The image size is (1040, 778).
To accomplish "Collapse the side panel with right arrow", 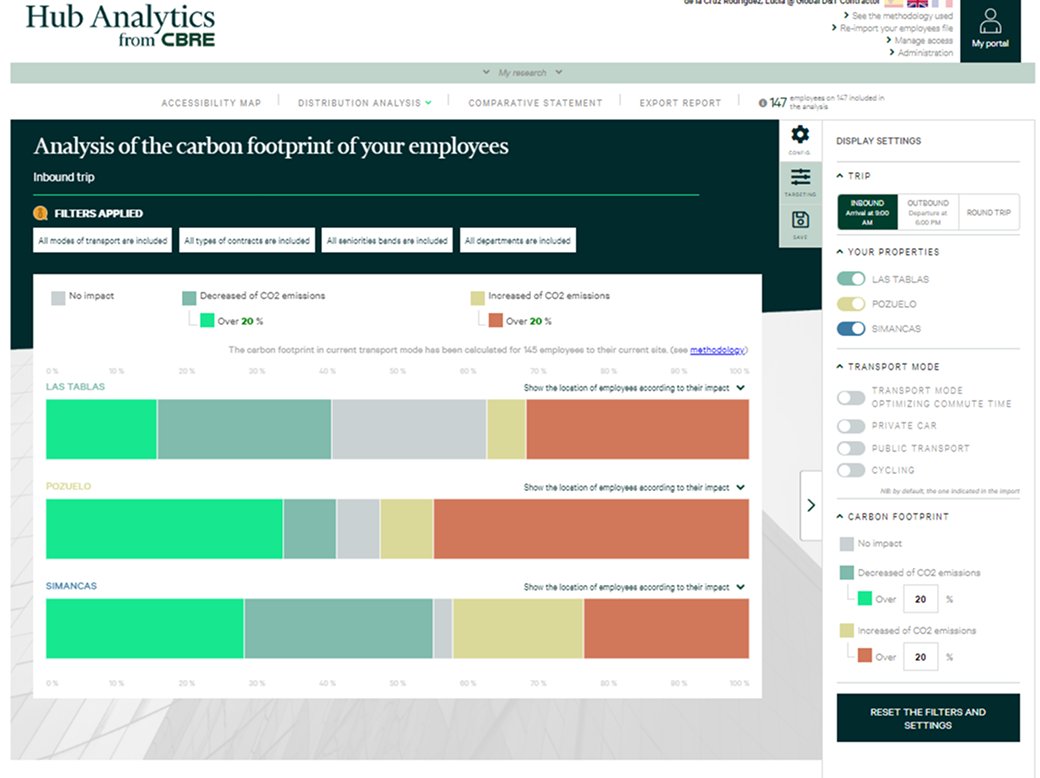I will pyautogui.click(x=811, y=505).
